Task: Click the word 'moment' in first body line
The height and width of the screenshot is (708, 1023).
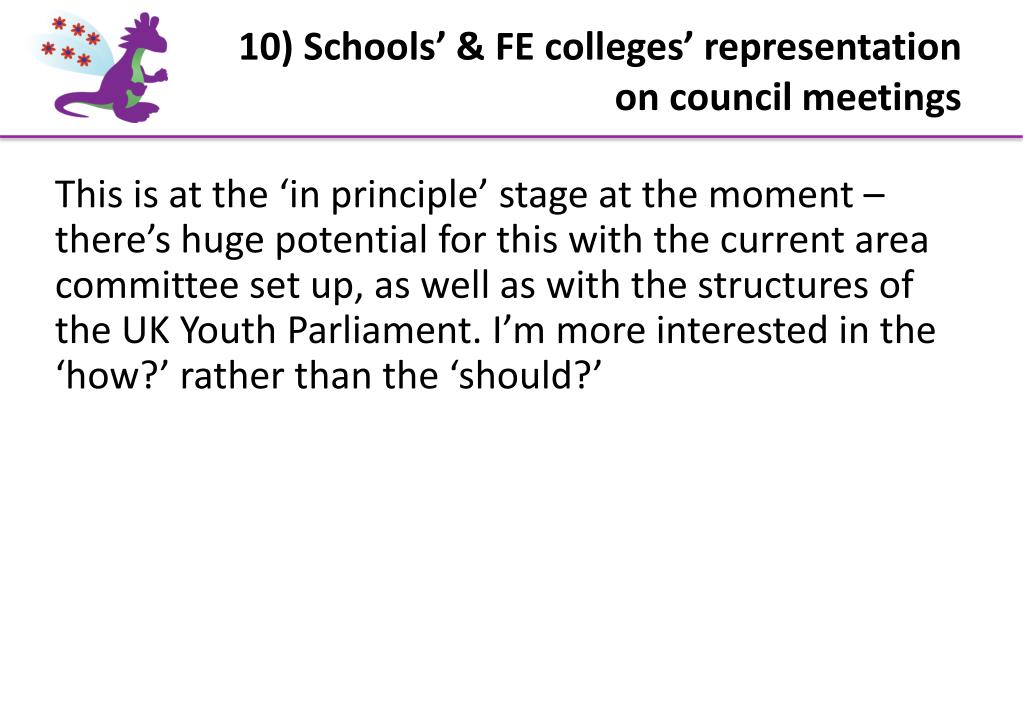Action: pos(781,195)
